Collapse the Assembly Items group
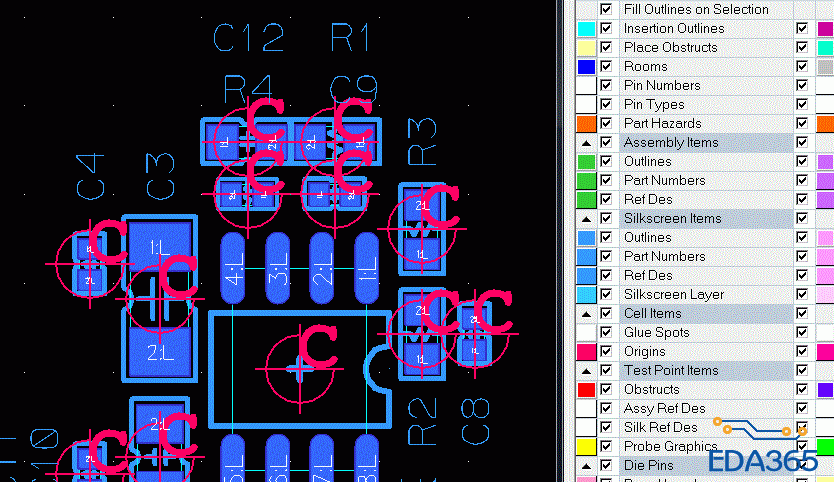The height and width of the screenshot is (482, 834). click(586, 143)
